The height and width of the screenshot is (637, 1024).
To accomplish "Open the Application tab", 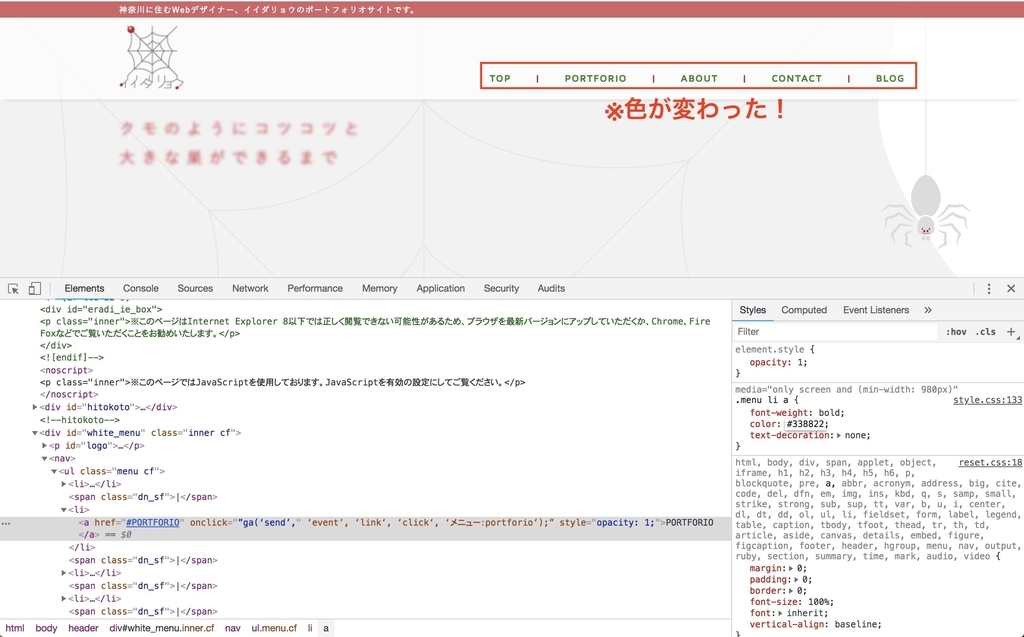I will coord(441,288).
